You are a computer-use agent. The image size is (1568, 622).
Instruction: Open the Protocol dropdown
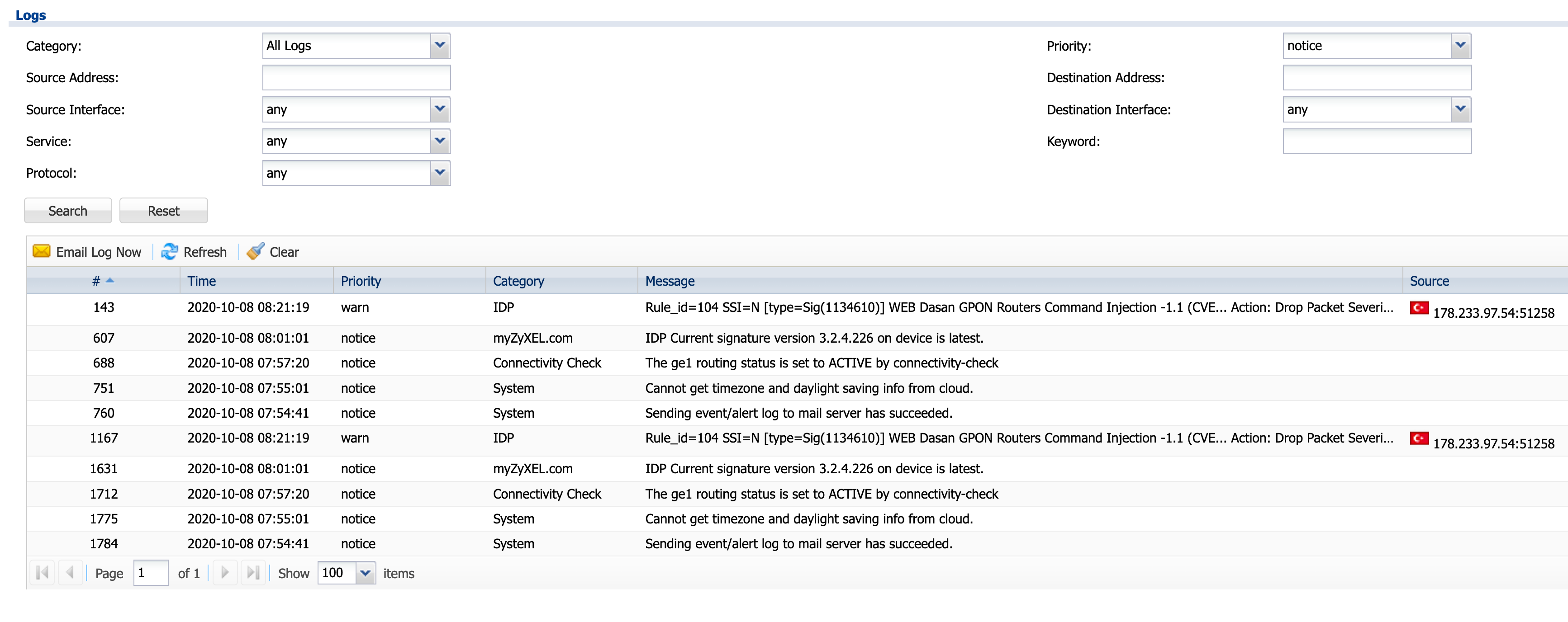coord(439,173)
